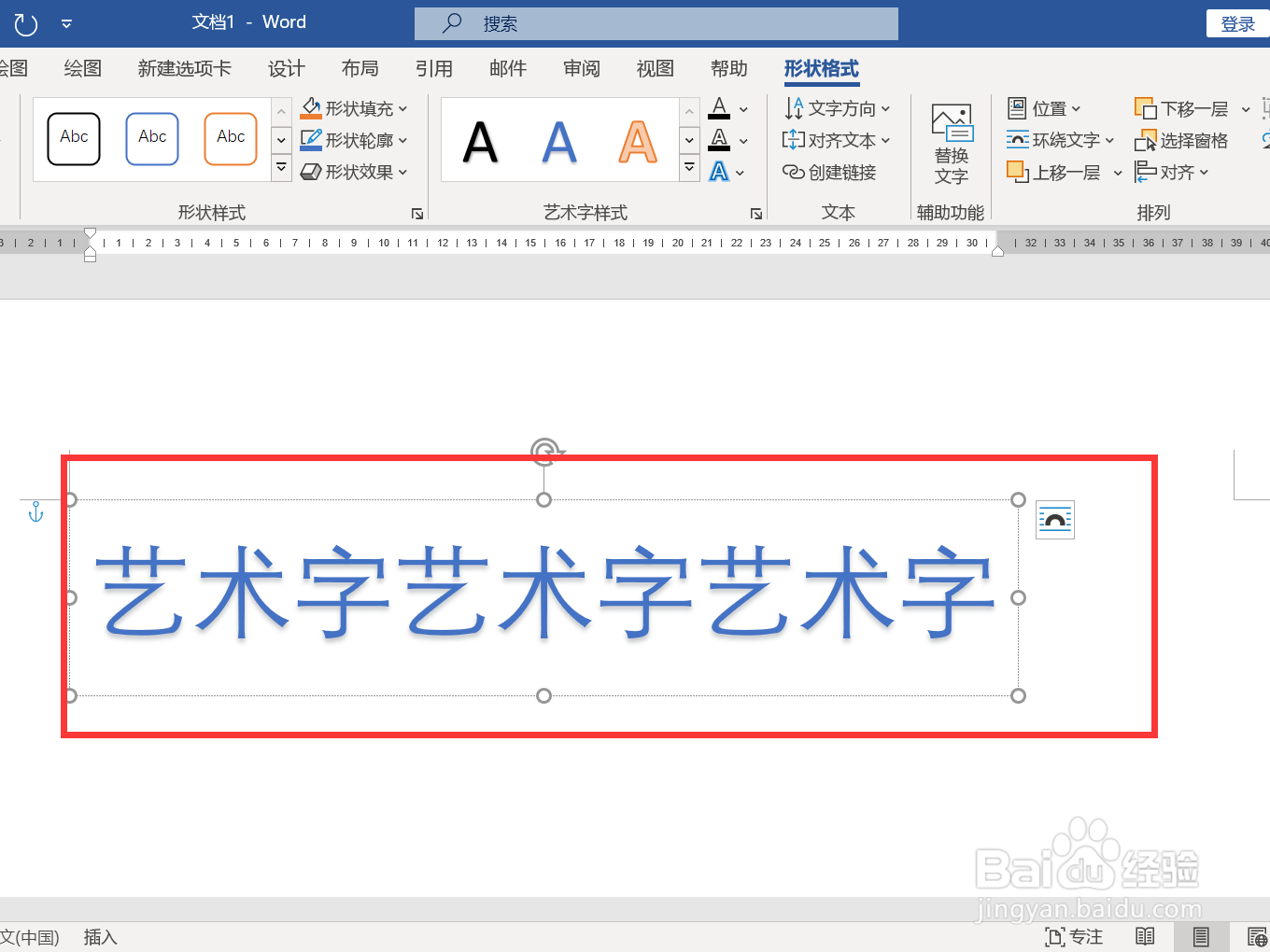The height and width of the screenshot is (952, 1270).
Task: Select the blue Text Fill swatch
Action: (x=720, y=171)
